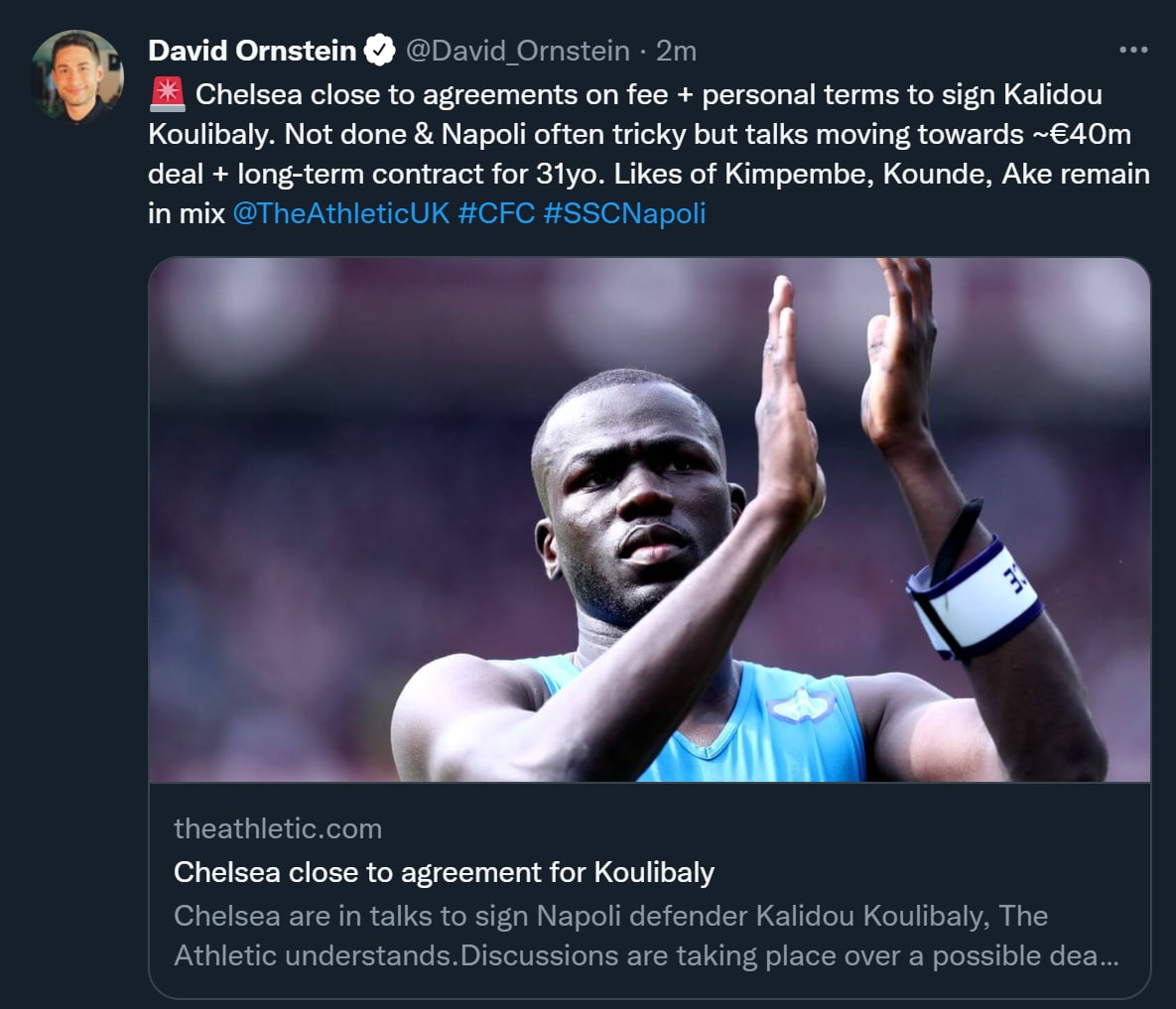Click the verified badge beside David Ornstein
Viewport: 1176px width, 1009px height.
[380, 51]
